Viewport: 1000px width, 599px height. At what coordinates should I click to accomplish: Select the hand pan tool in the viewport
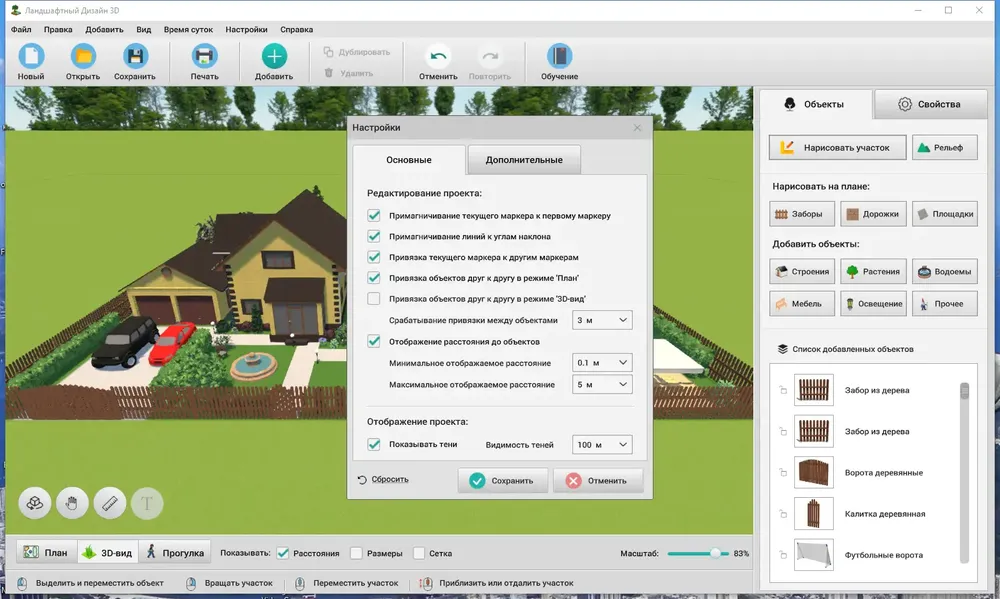click(x=72, y=503)
